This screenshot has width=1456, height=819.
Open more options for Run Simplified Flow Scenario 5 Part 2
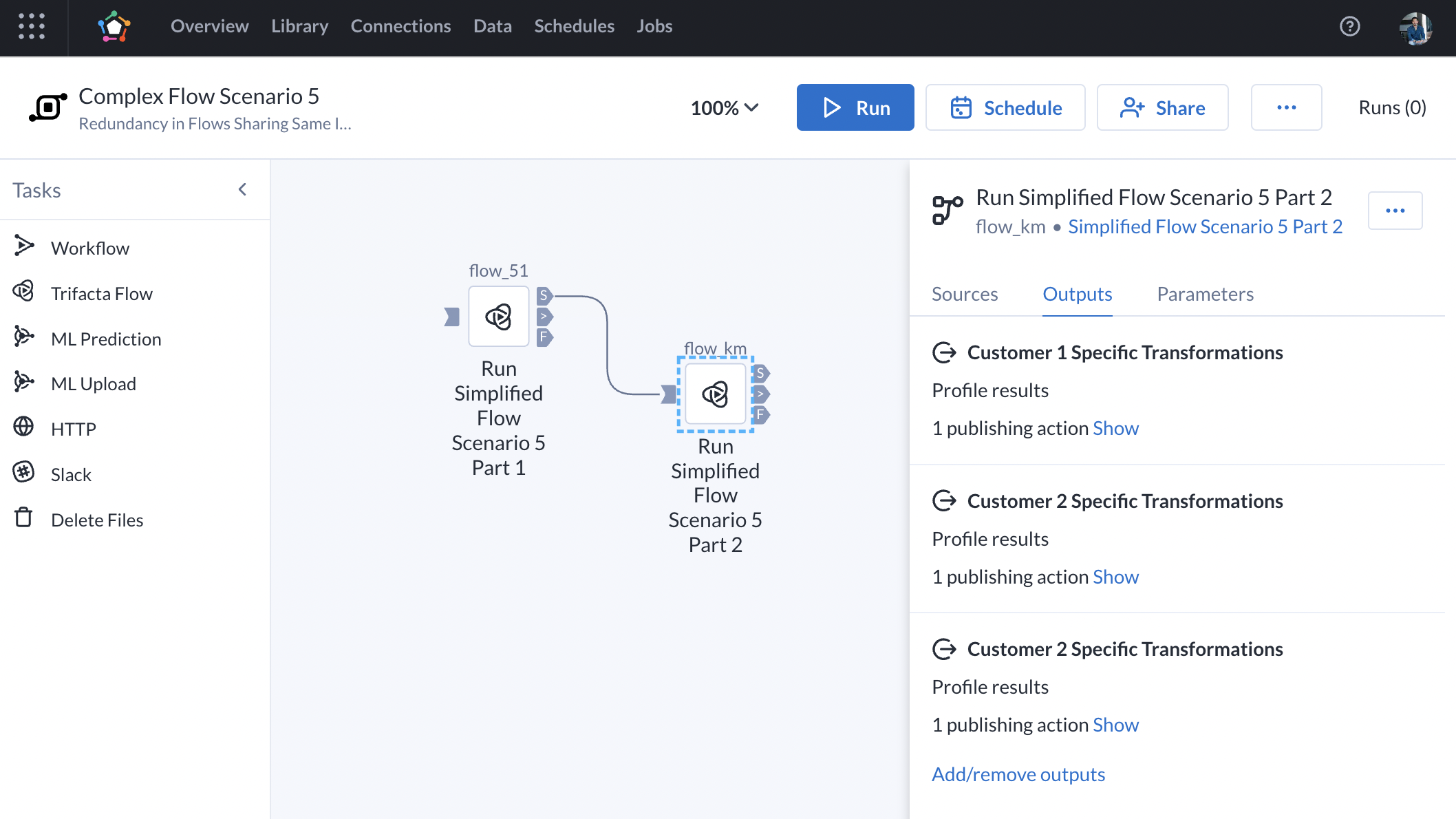point(1395,211)
